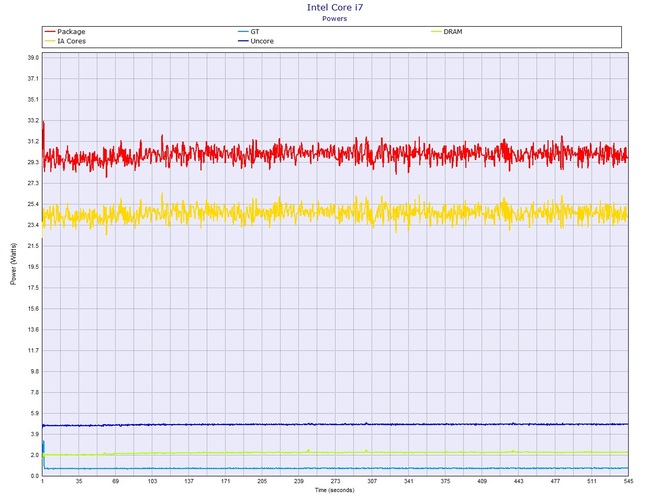Click the red Package legend line swatch

[50, 32]
